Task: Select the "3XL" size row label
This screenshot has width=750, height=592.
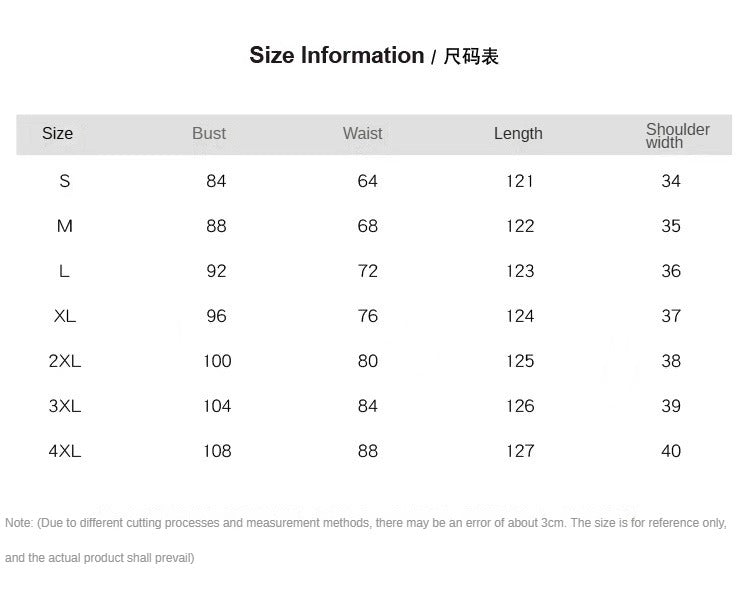Action: [x=65, y=406]
